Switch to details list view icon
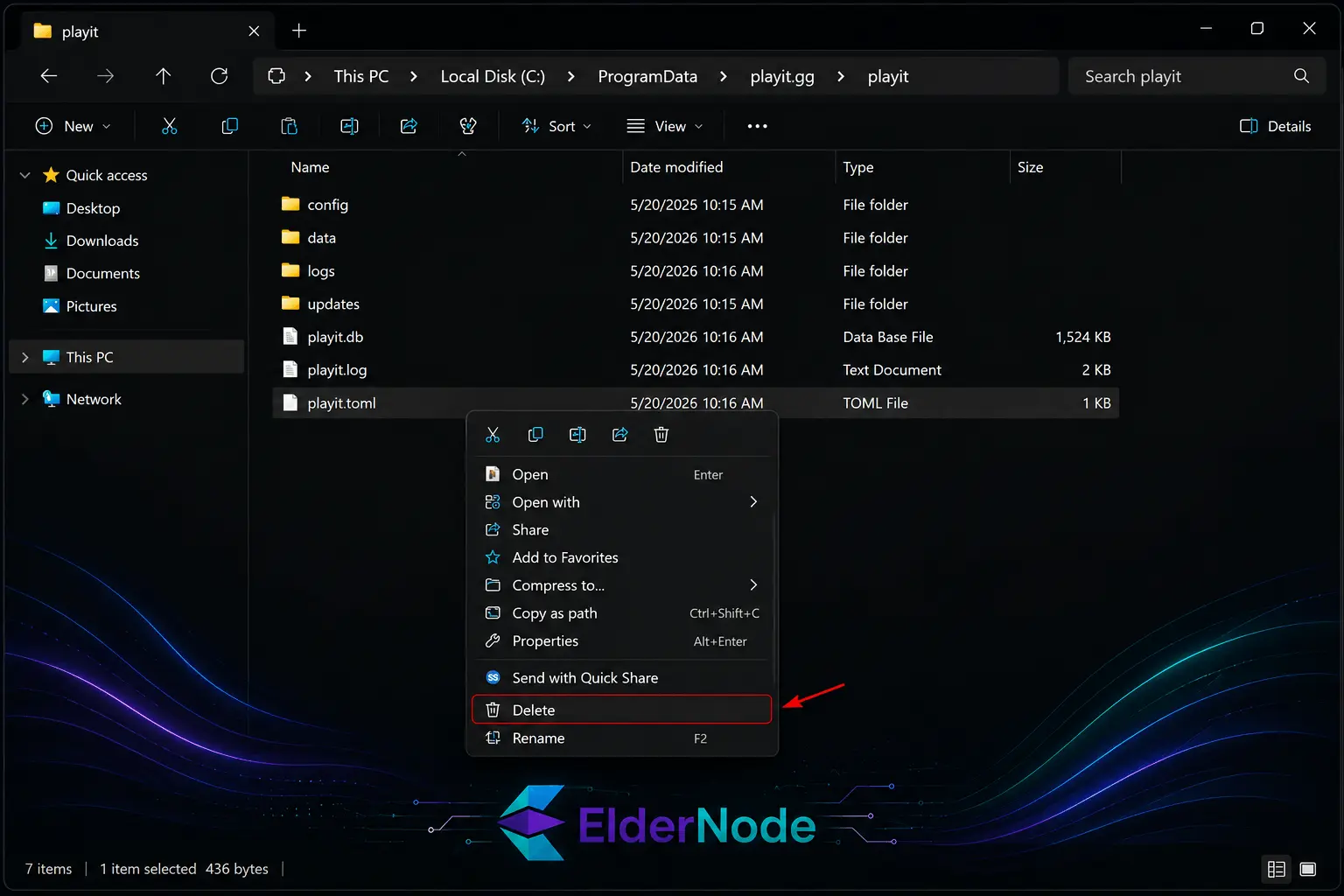The height and width of the screenshot is (896, 1344). click(1277, 869)
